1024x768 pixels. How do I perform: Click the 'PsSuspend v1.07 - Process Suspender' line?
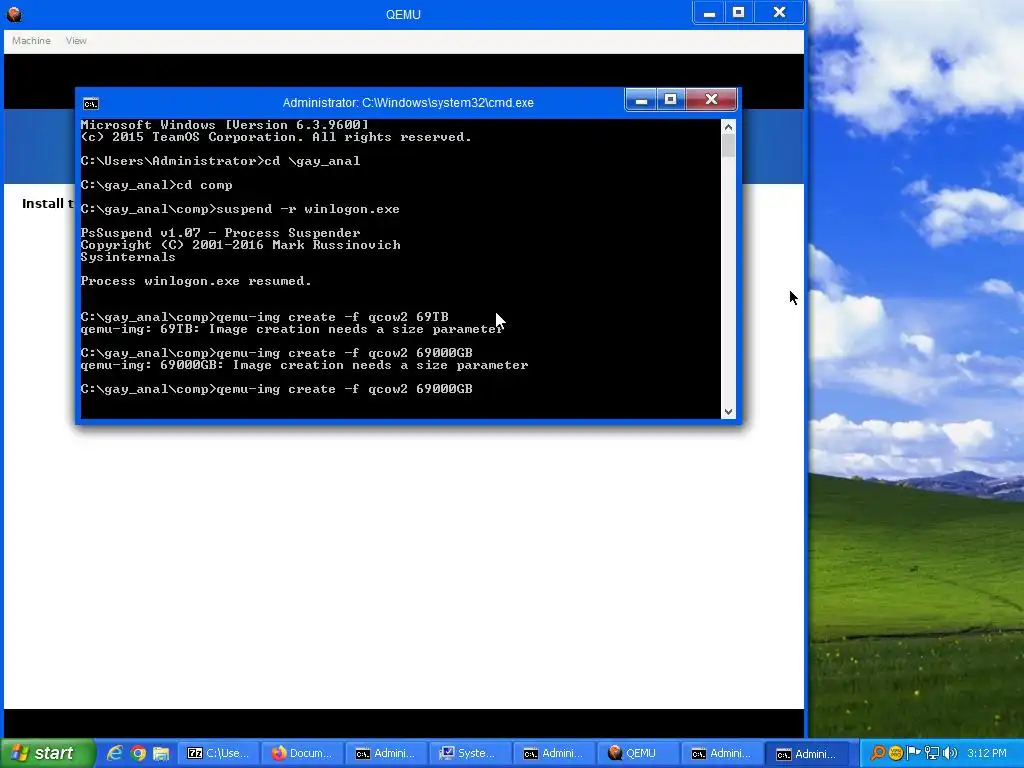click(220, 233)
